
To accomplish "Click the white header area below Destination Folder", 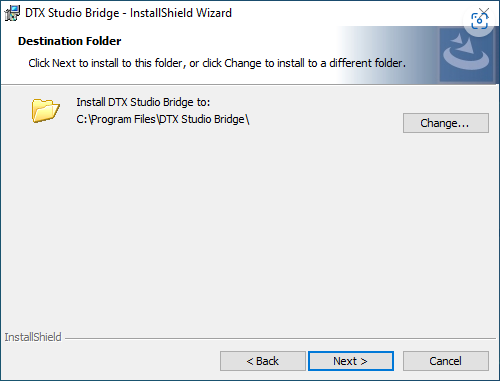I will (x=167, y=77).
